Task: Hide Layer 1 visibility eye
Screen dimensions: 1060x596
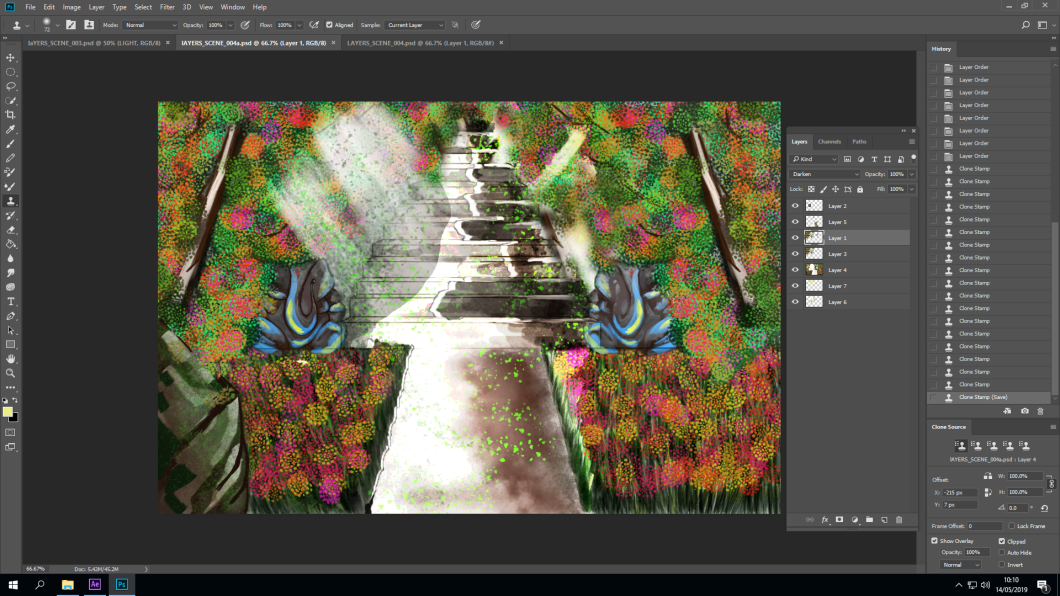Action: [795, 238]
